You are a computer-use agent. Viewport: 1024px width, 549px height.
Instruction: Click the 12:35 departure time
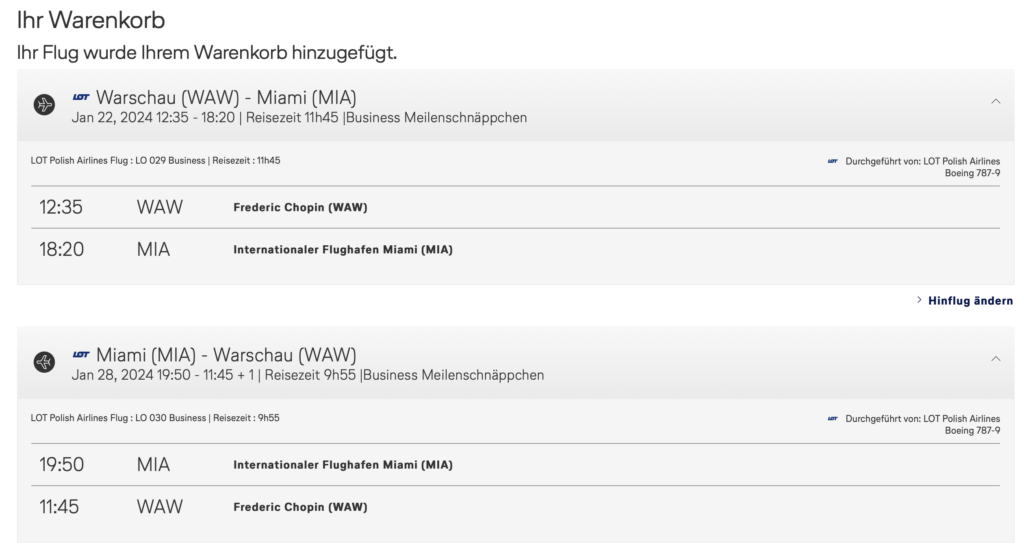point(61,207)
